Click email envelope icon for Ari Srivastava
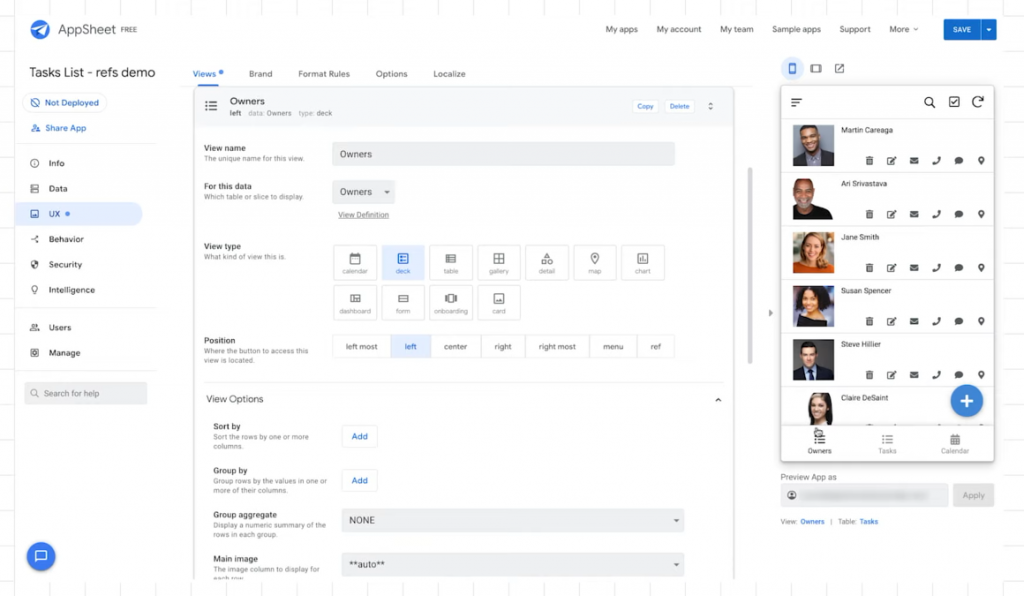This screenshot has height=596, width=1024. click(914, 214)
